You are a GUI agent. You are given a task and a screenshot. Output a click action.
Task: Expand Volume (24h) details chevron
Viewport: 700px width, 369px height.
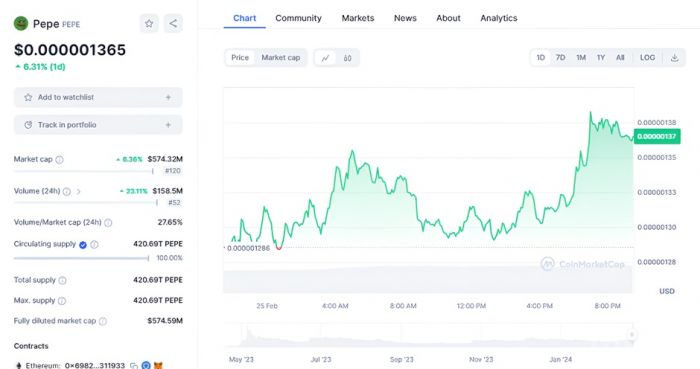[x=79, y=191]
